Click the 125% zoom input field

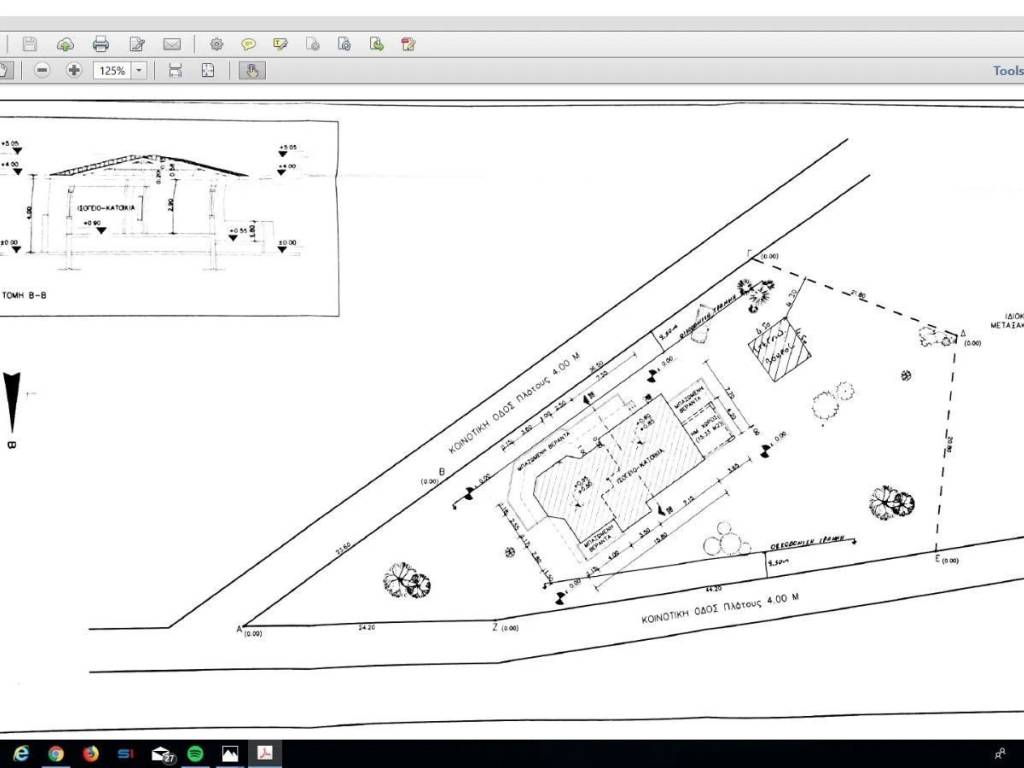[x=111, y=70]
